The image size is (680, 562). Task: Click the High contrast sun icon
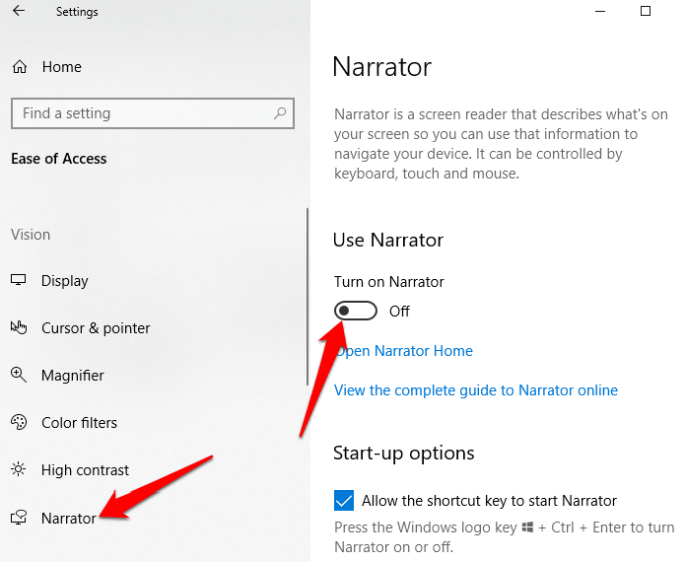point(19,469)
